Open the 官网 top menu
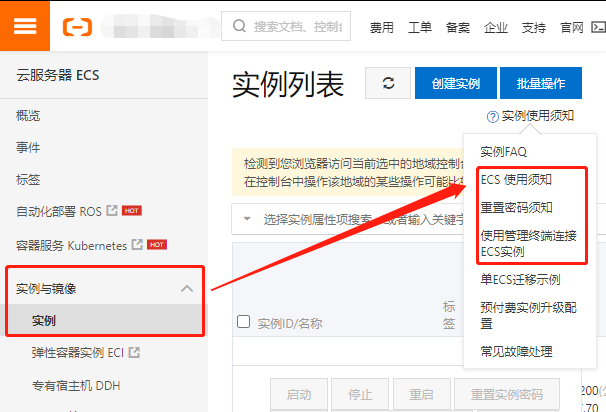The image size is (606, 412). [x=572, y=27]
